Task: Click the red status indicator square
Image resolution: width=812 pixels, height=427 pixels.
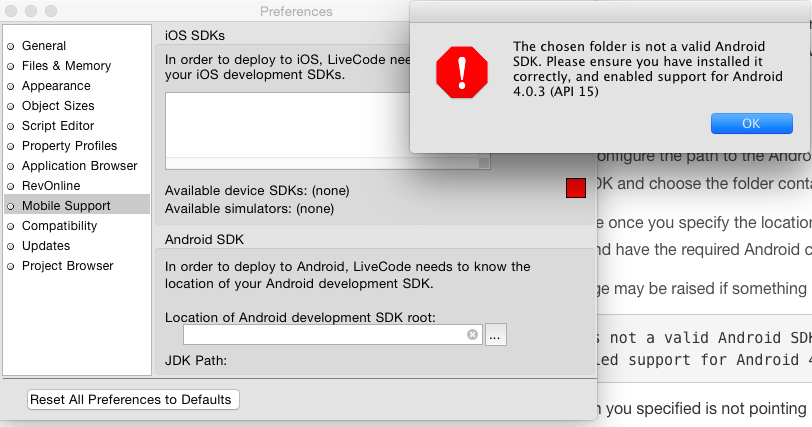Action: coord(575,188)
